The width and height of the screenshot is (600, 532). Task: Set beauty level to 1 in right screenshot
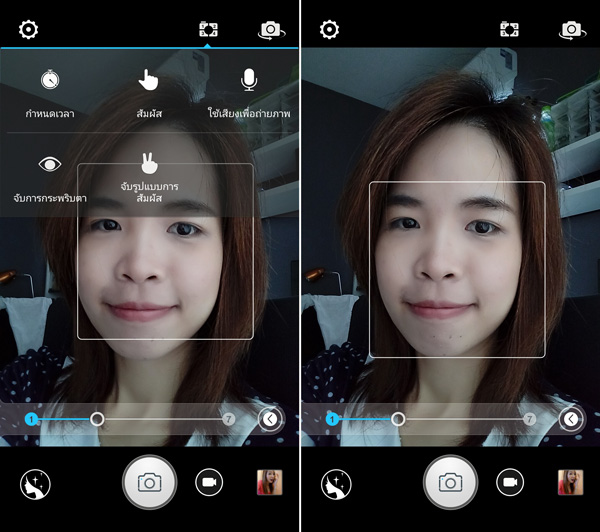click(332, 419)
